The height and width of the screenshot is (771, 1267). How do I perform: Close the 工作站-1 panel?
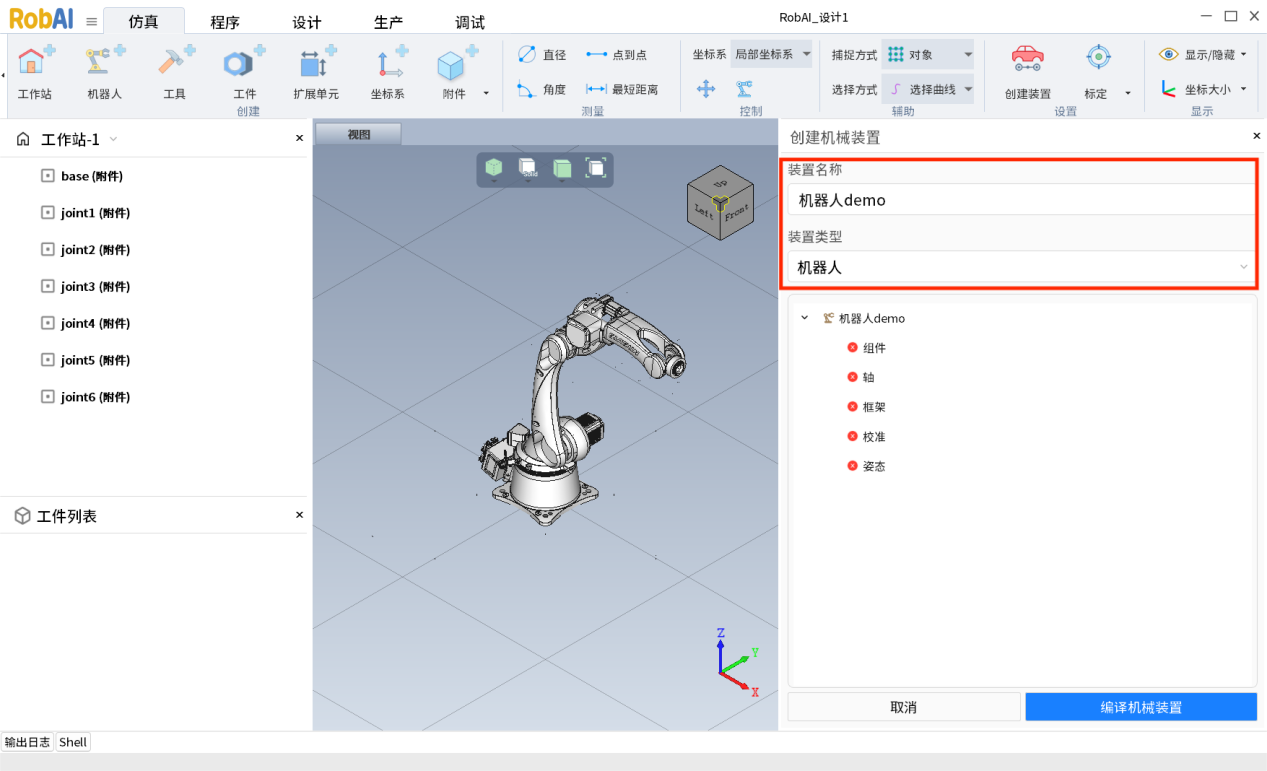coord(299,138)
